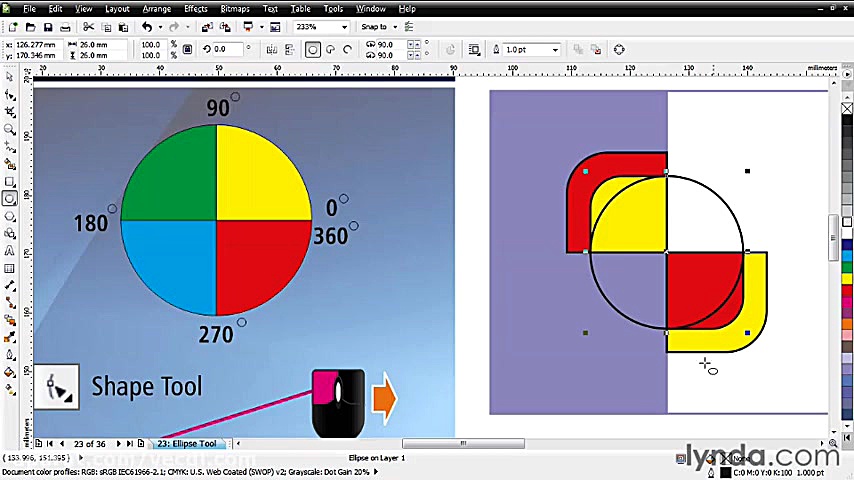854x480 pixels.
Task: Select the Ellipse tool in toolbox
Action: click(9, 199)
